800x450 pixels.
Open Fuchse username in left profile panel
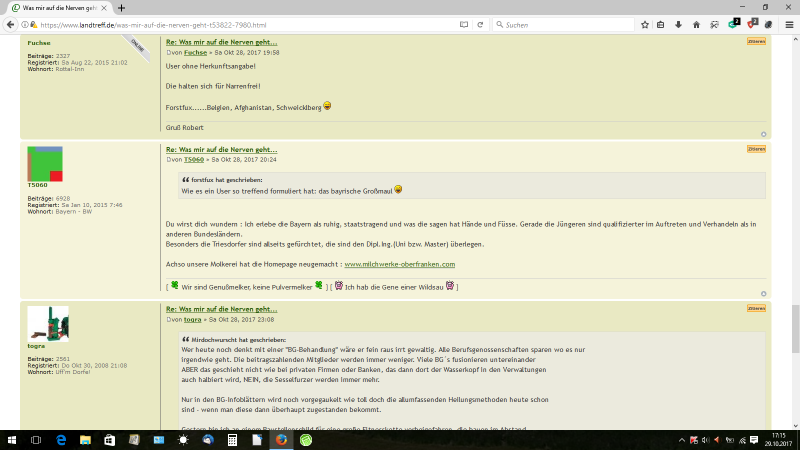point(39,43)
